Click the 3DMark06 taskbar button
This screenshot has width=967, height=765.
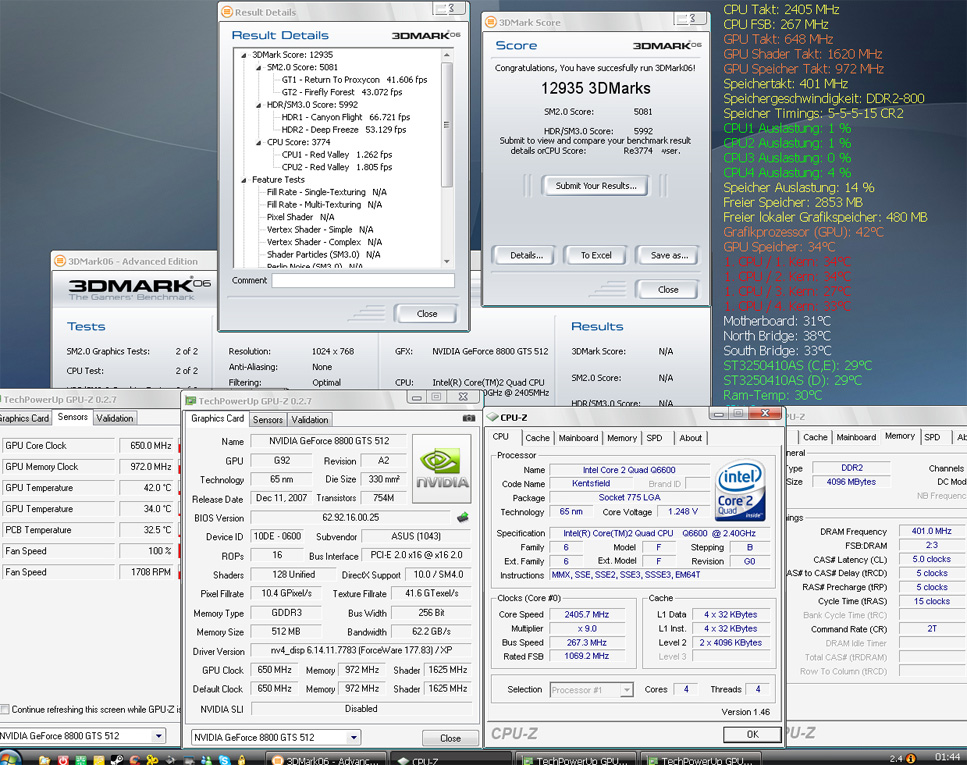327,759
